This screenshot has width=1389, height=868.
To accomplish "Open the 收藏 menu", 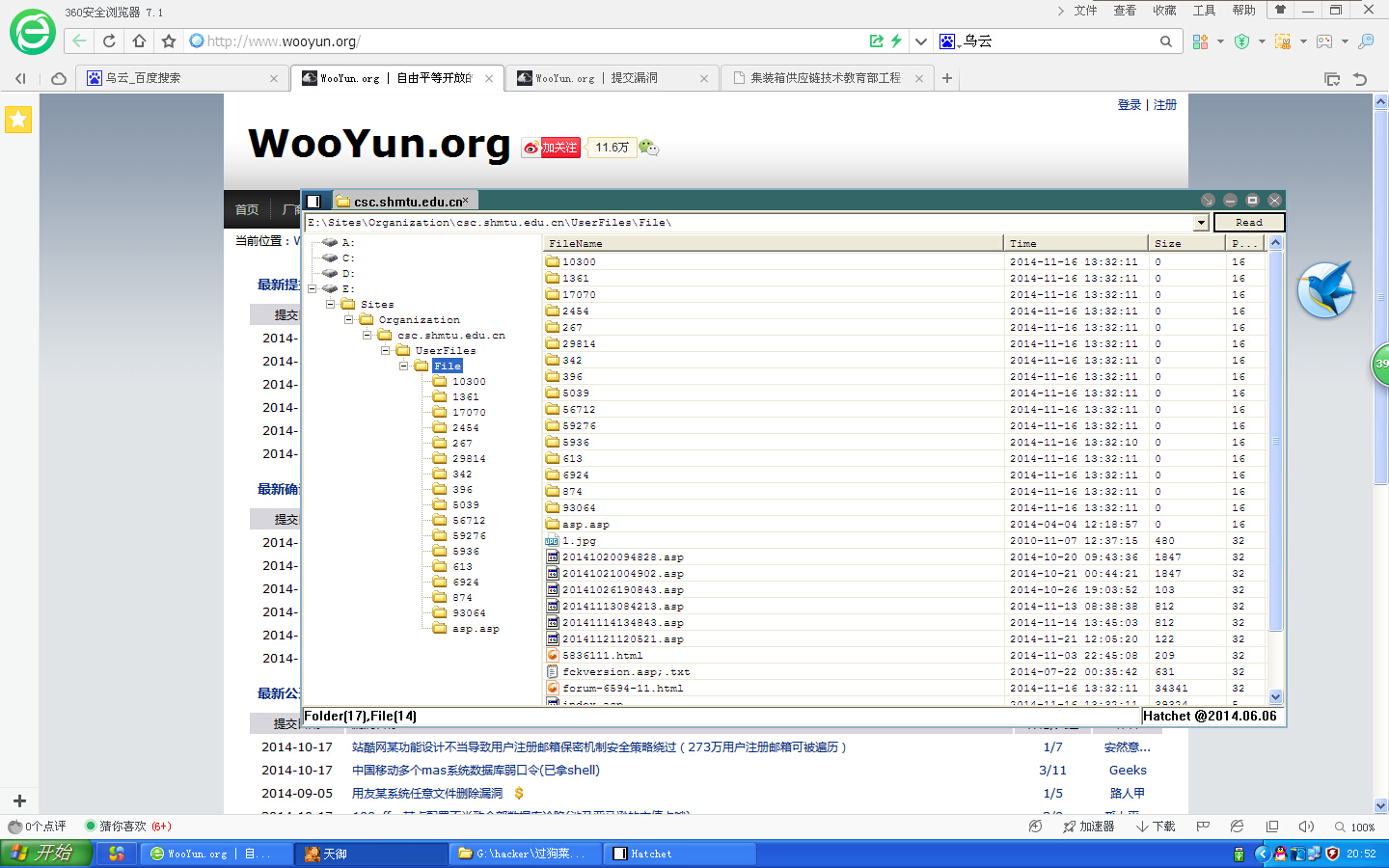I will click(x=1164, y=11).
